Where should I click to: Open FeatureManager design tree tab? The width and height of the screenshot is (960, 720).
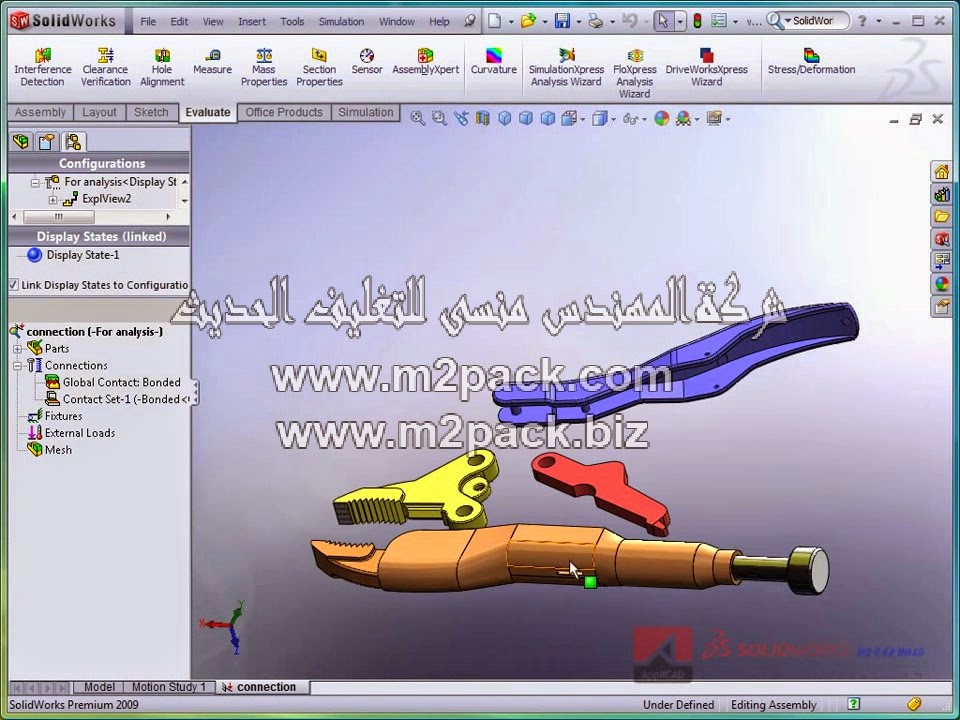click(21, 142)
